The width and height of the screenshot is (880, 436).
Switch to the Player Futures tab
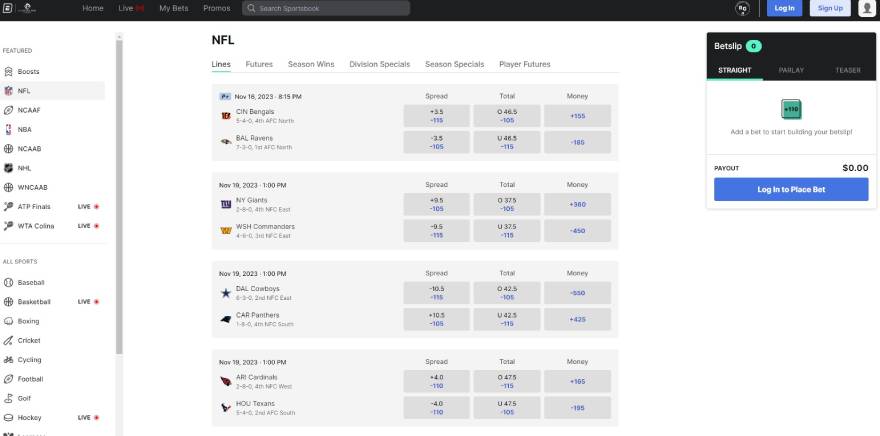click(x=525, y=64)
